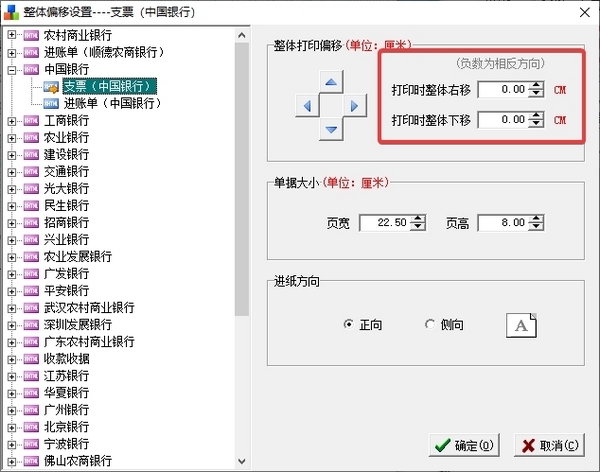
Task: Expand the 广发银行 tree node
Action: (11, 274)
